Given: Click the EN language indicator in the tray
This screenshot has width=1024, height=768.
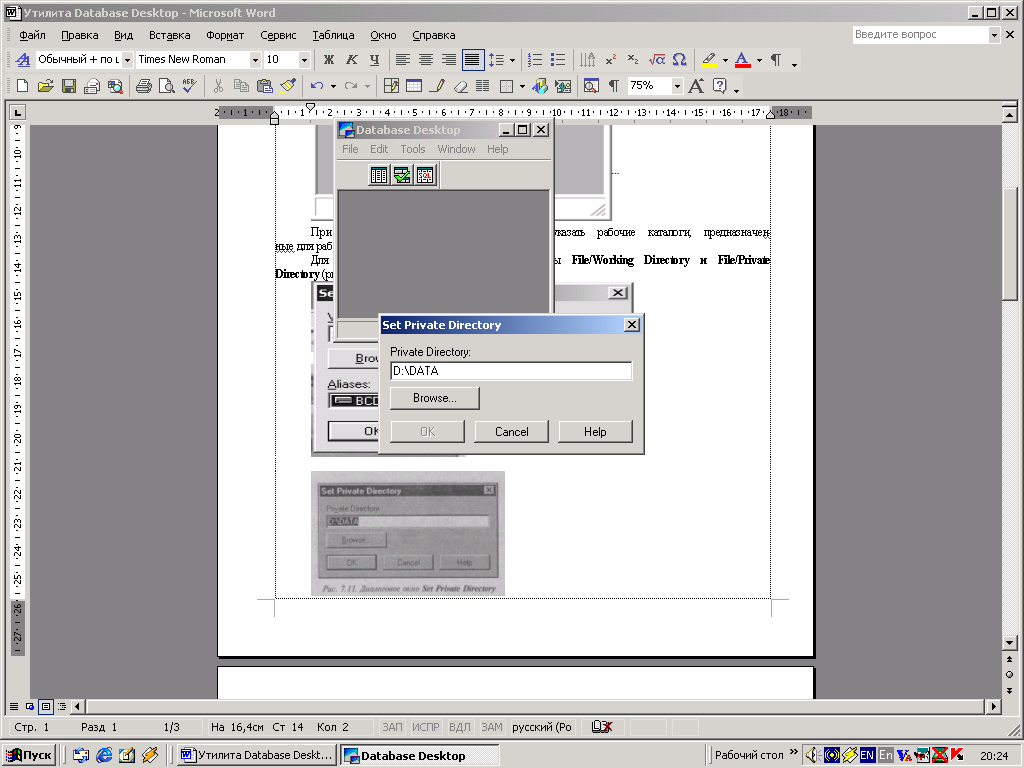Looking at the screenshot, I should coord(867,755).
